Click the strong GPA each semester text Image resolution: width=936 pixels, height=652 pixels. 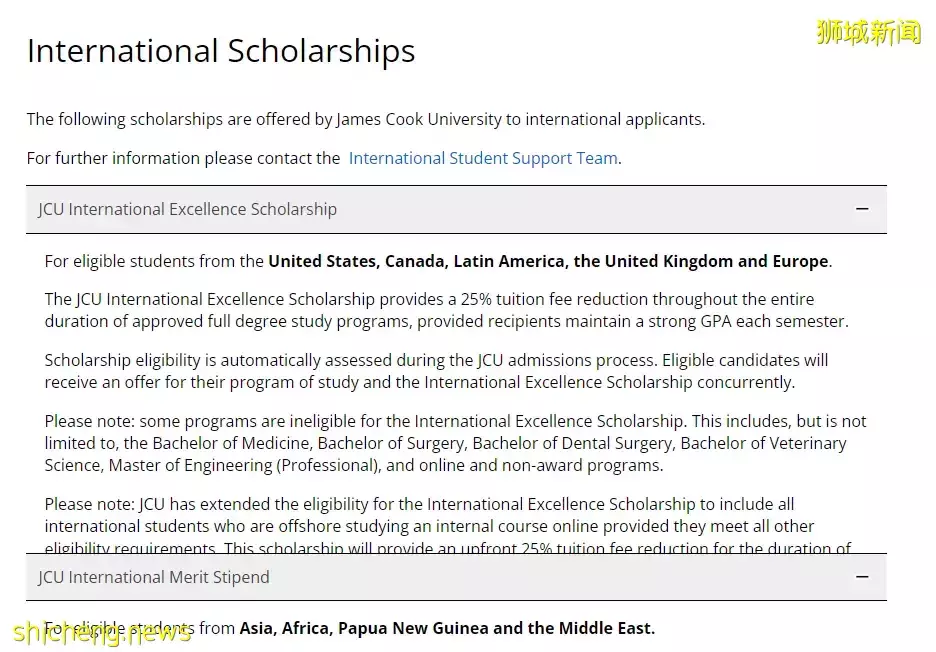pyautogui.click(x=747, y=322)
